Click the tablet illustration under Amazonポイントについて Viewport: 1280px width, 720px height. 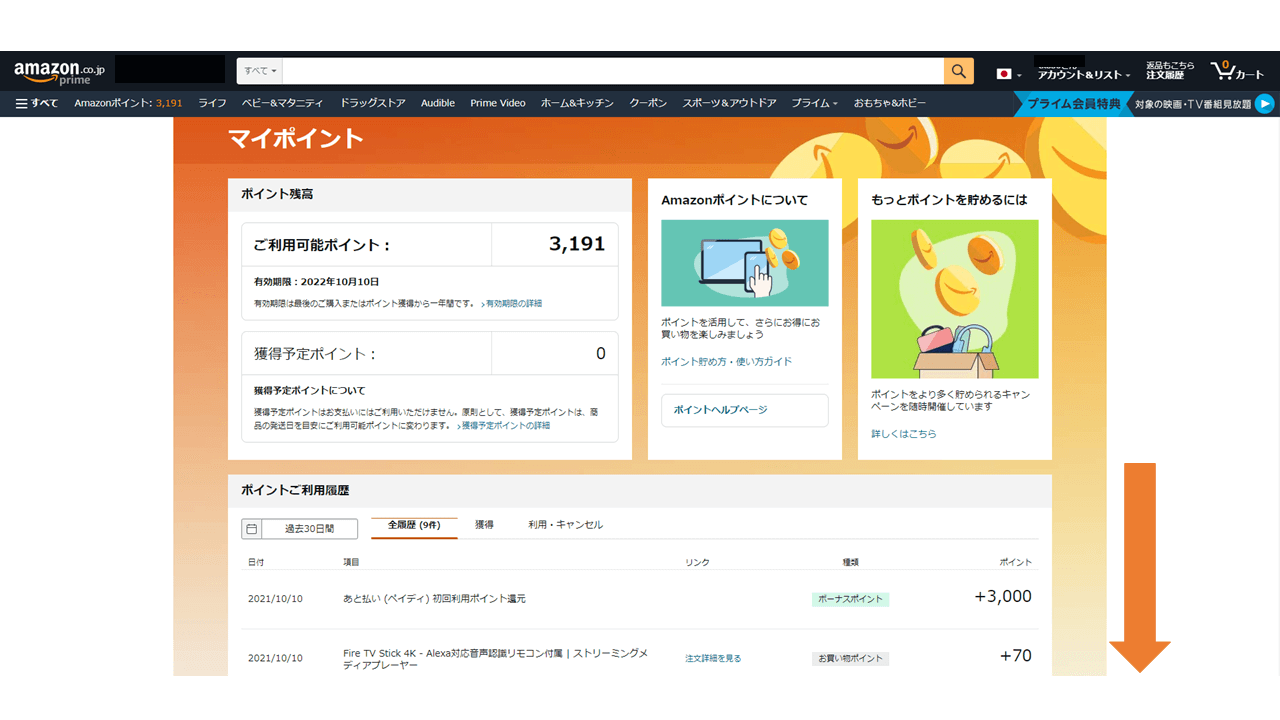click(x=744, y=263)
